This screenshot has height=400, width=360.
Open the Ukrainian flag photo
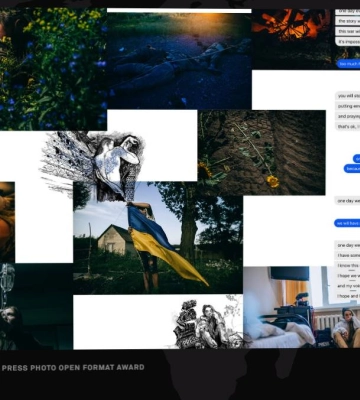[158, 238]
